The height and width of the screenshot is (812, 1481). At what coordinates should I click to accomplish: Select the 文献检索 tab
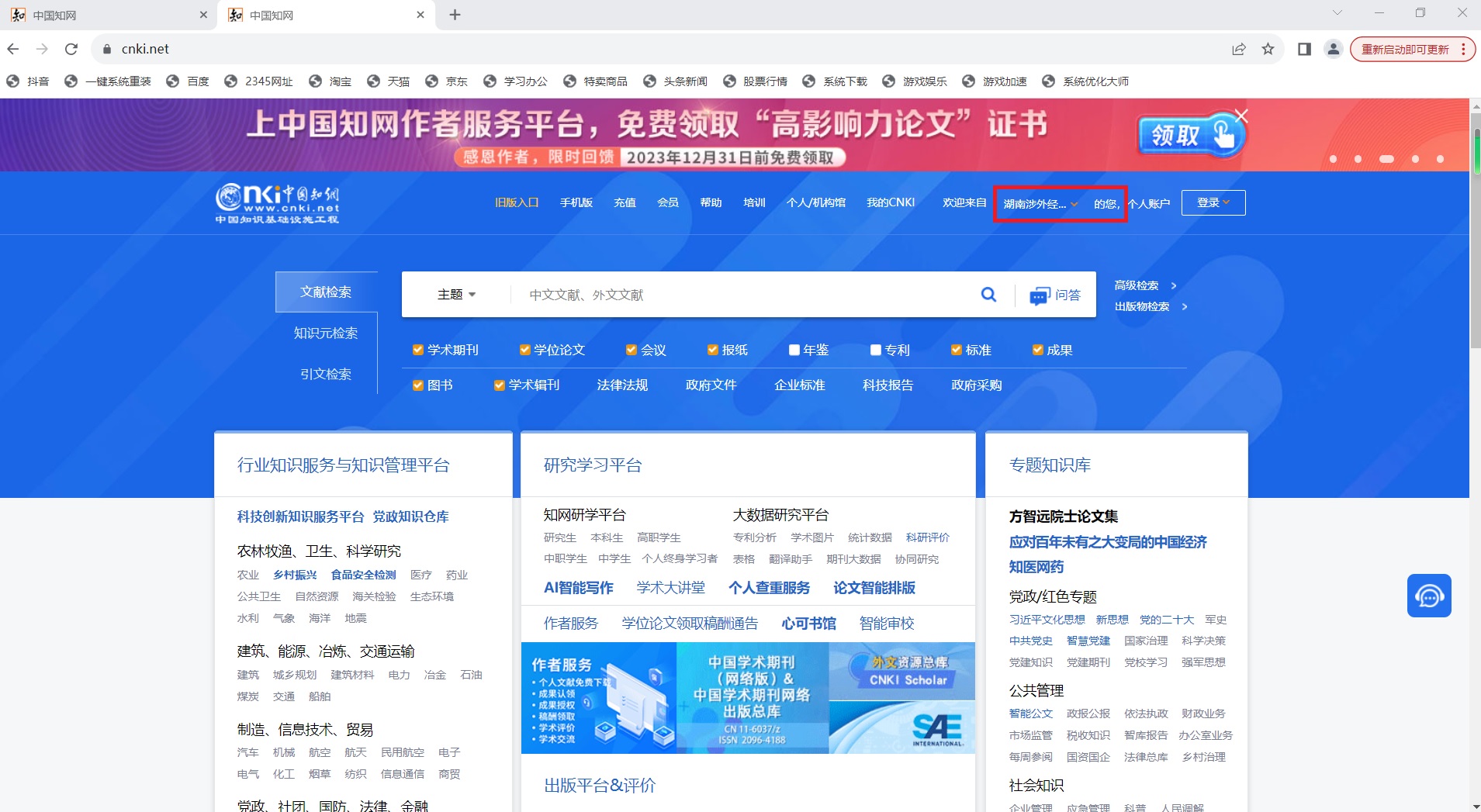click(326, 292)
